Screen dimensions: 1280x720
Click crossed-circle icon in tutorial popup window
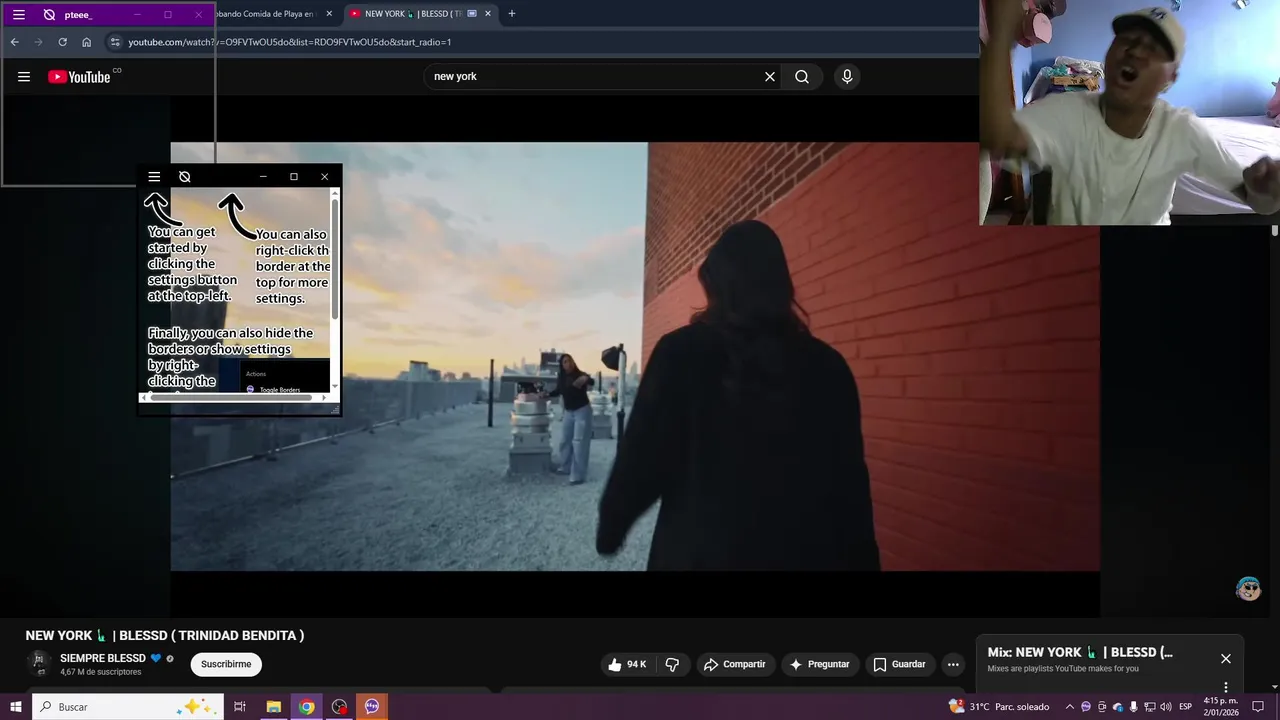185,177
